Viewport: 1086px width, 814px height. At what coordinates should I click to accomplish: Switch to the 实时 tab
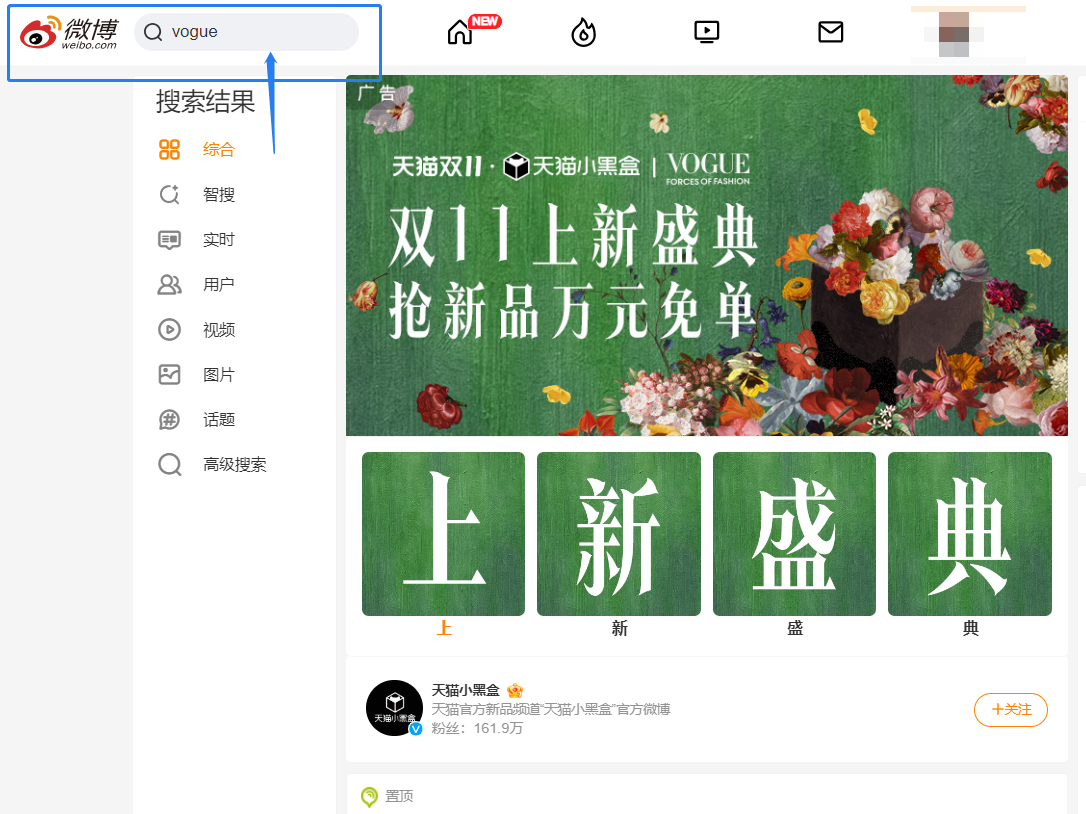[x=219, y=240]
